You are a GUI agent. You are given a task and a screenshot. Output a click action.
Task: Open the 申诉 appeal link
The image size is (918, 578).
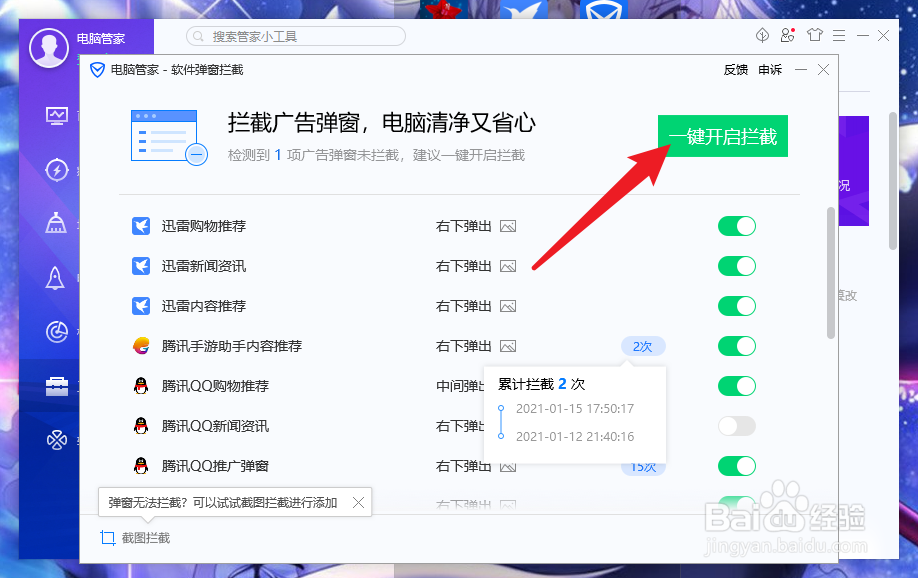(x=770, y=70)
